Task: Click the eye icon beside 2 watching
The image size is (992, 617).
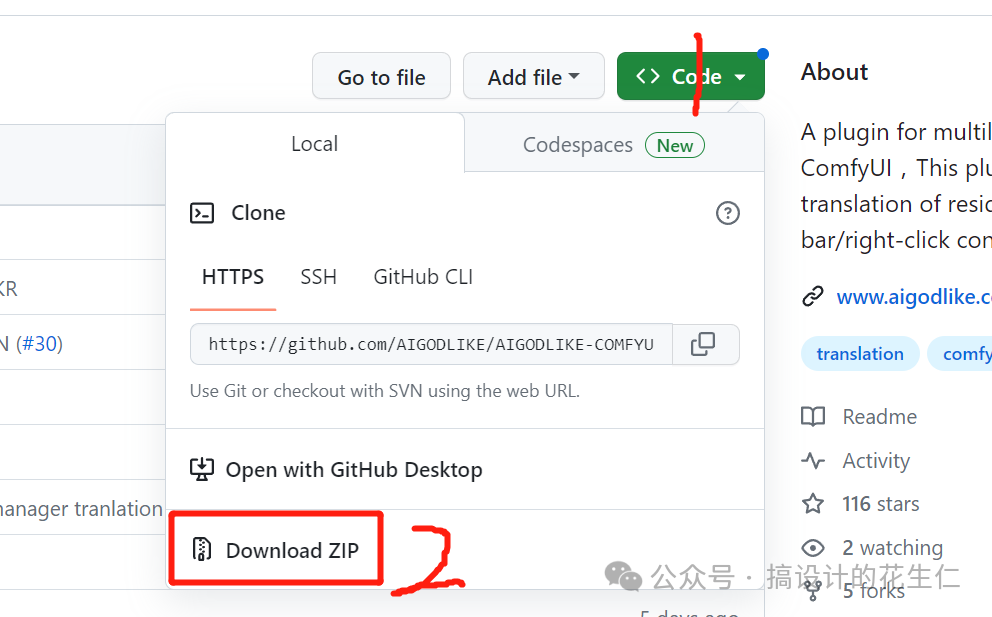Action: tap(813, 548)
